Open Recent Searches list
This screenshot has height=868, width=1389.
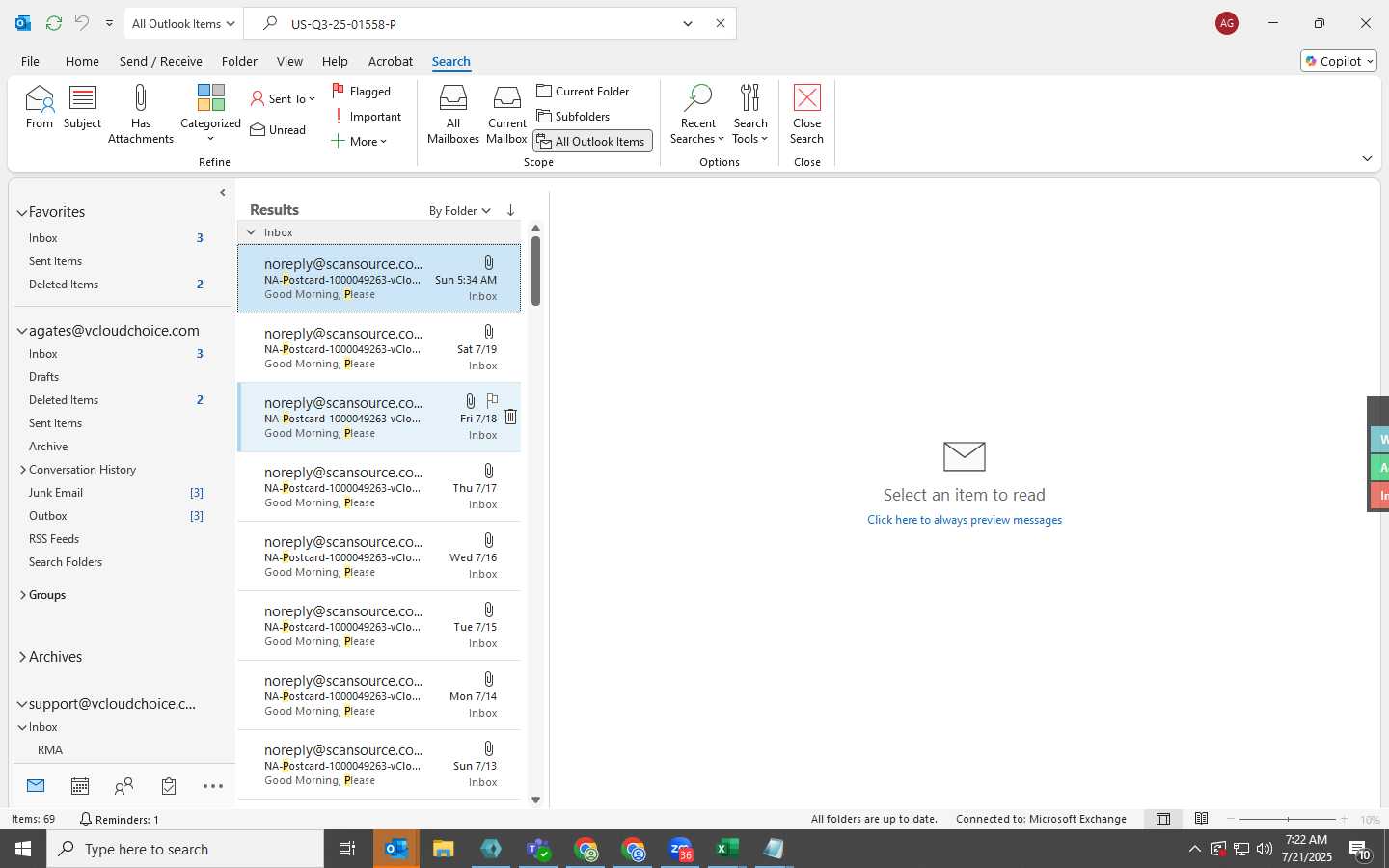(x=697, y=114)
